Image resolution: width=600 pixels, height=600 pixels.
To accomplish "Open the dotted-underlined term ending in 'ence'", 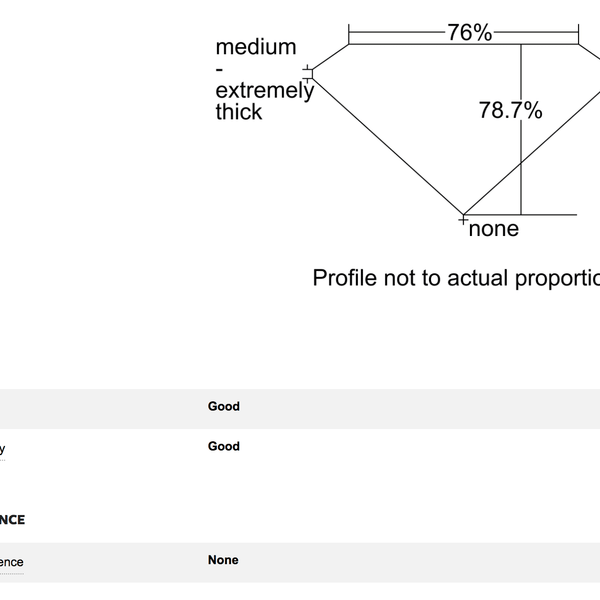I will 11,562.
